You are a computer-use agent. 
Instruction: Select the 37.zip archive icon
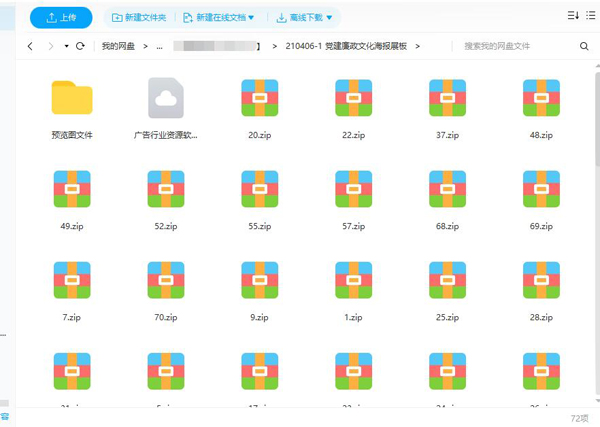tap(447, 98)
